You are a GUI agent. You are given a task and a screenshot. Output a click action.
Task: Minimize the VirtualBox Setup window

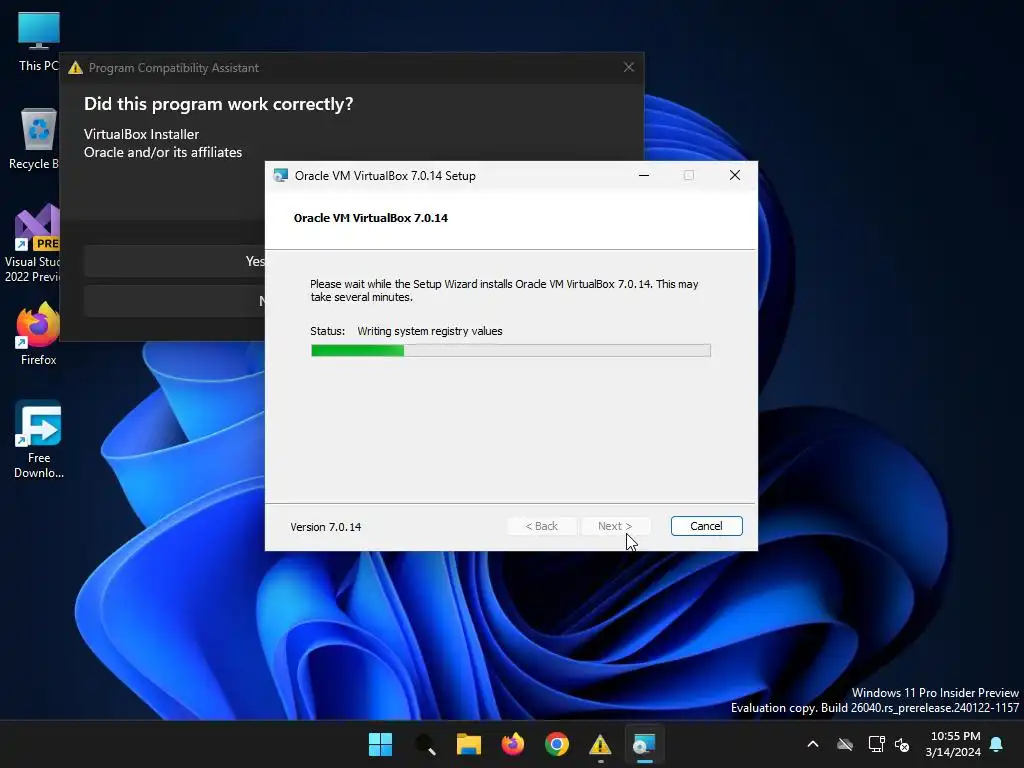[x=644, y=175]
